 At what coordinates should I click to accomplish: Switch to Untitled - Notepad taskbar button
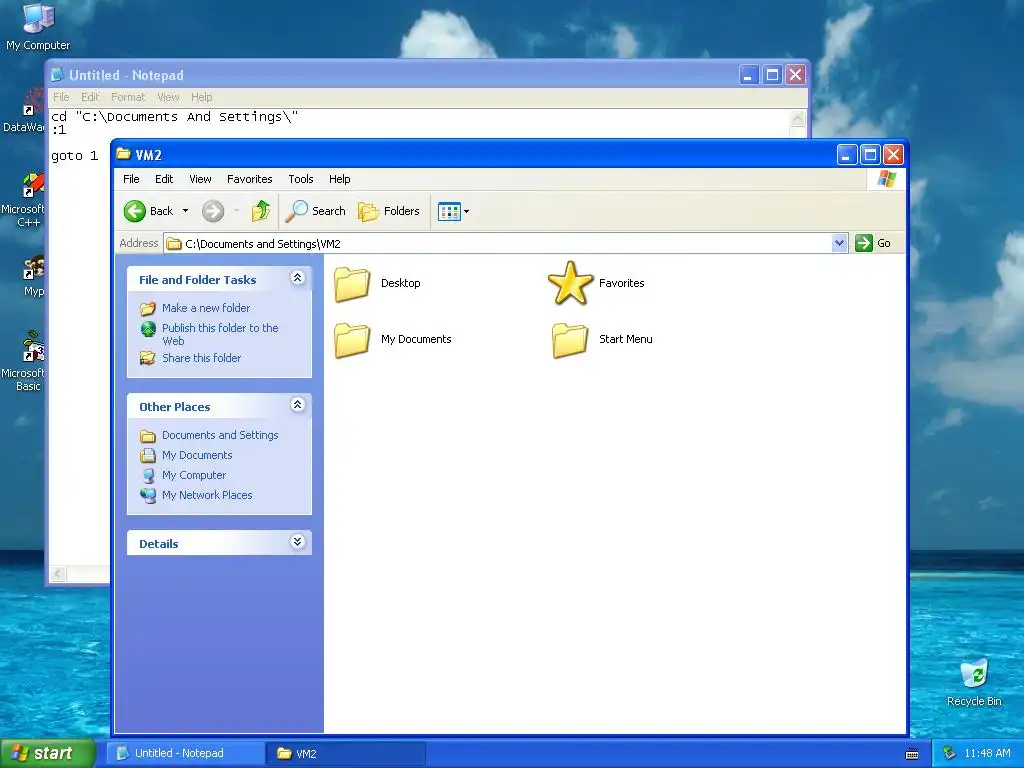click(186, 754)
